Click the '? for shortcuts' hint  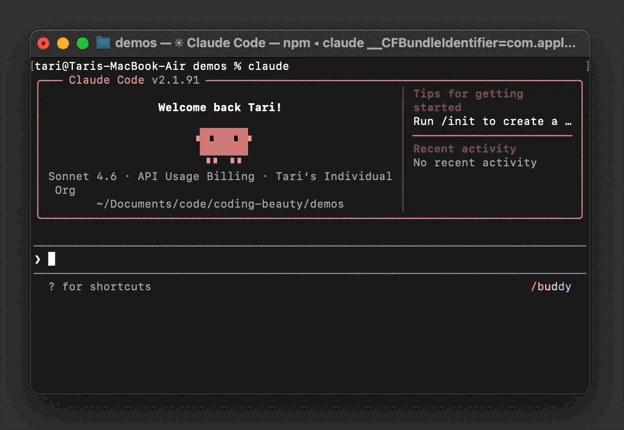click(99, 286)
